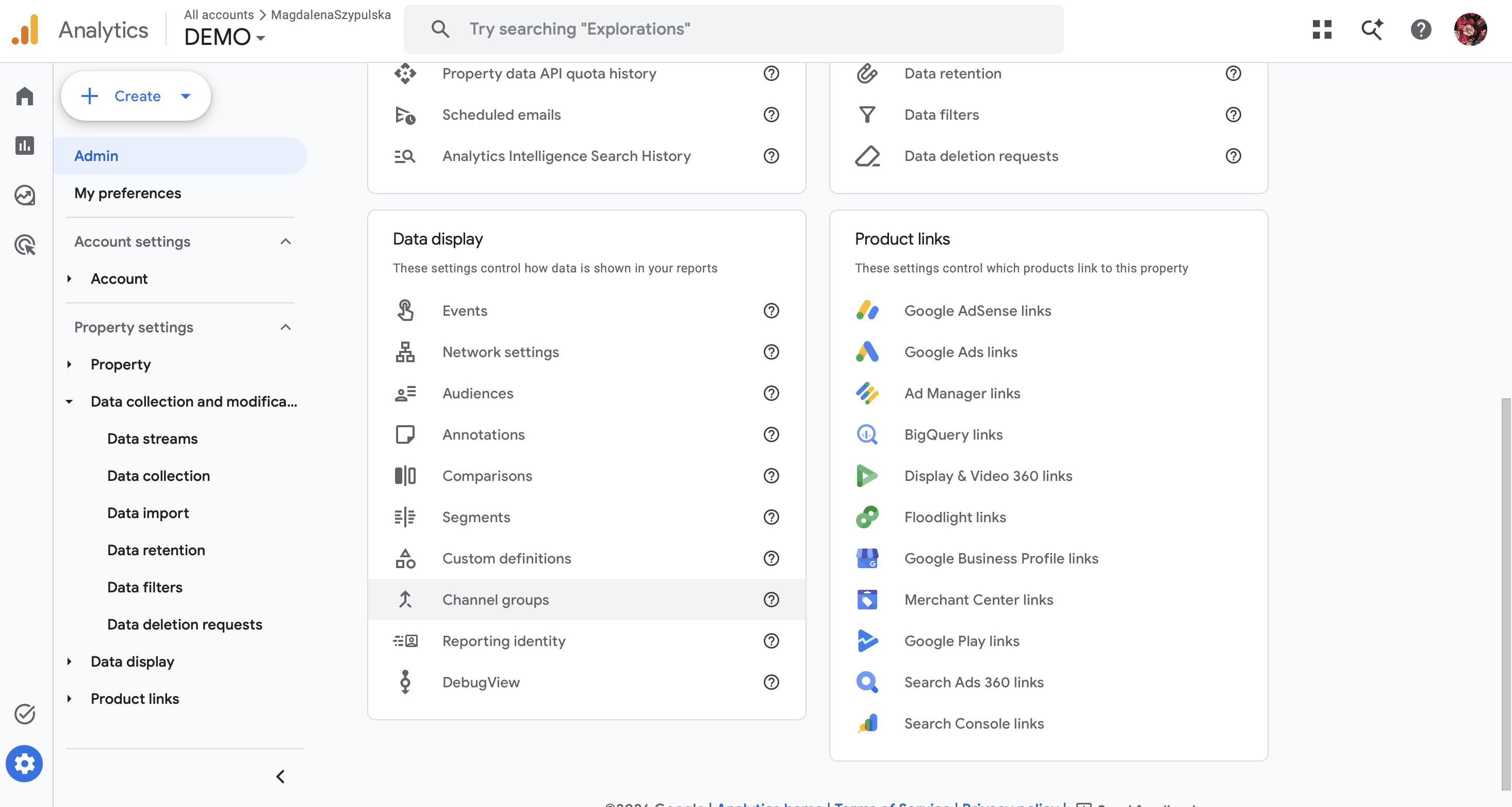The height and width of the screenshot is (807, 1512).
Task: Open Analytics Intelligence insights search icon
Action: point(1372,29)
